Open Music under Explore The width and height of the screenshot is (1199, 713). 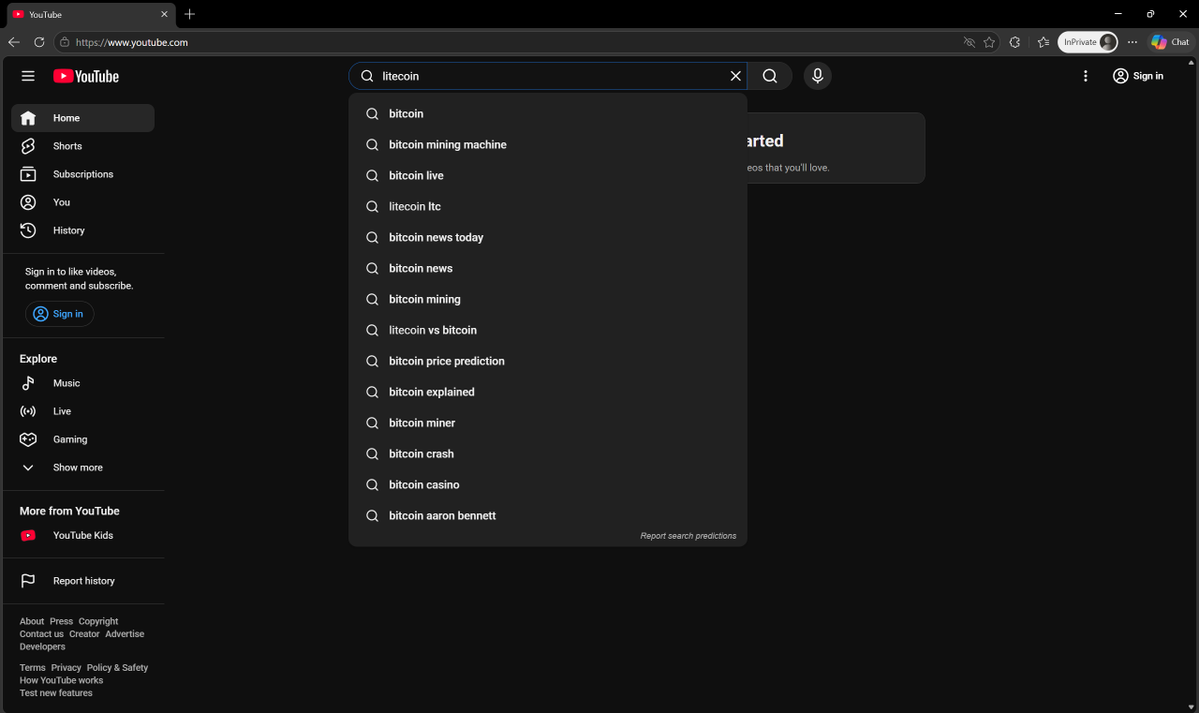pyautogui.click(x=83, y=383)
